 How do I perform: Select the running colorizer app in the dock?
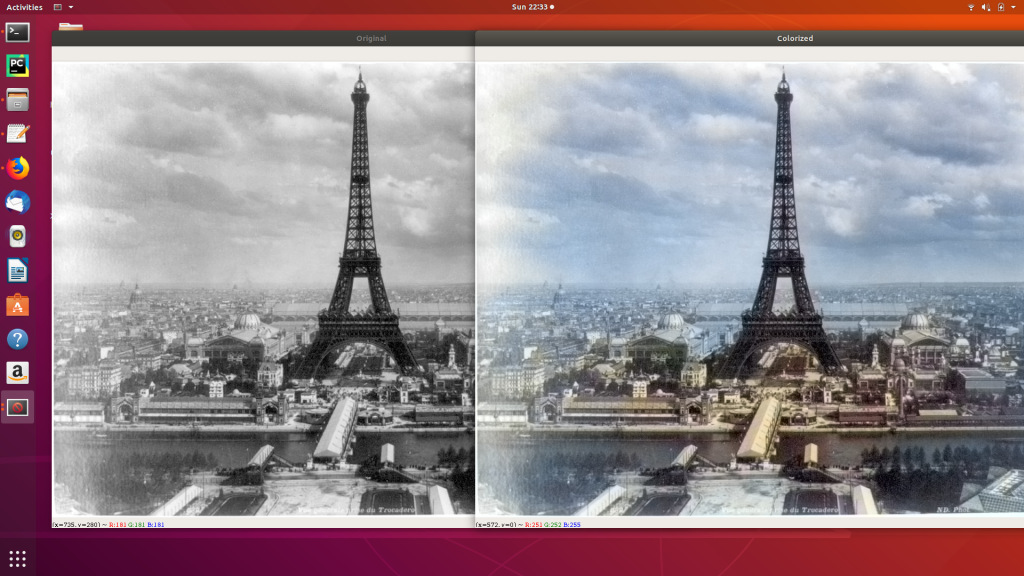pos(17,407)
